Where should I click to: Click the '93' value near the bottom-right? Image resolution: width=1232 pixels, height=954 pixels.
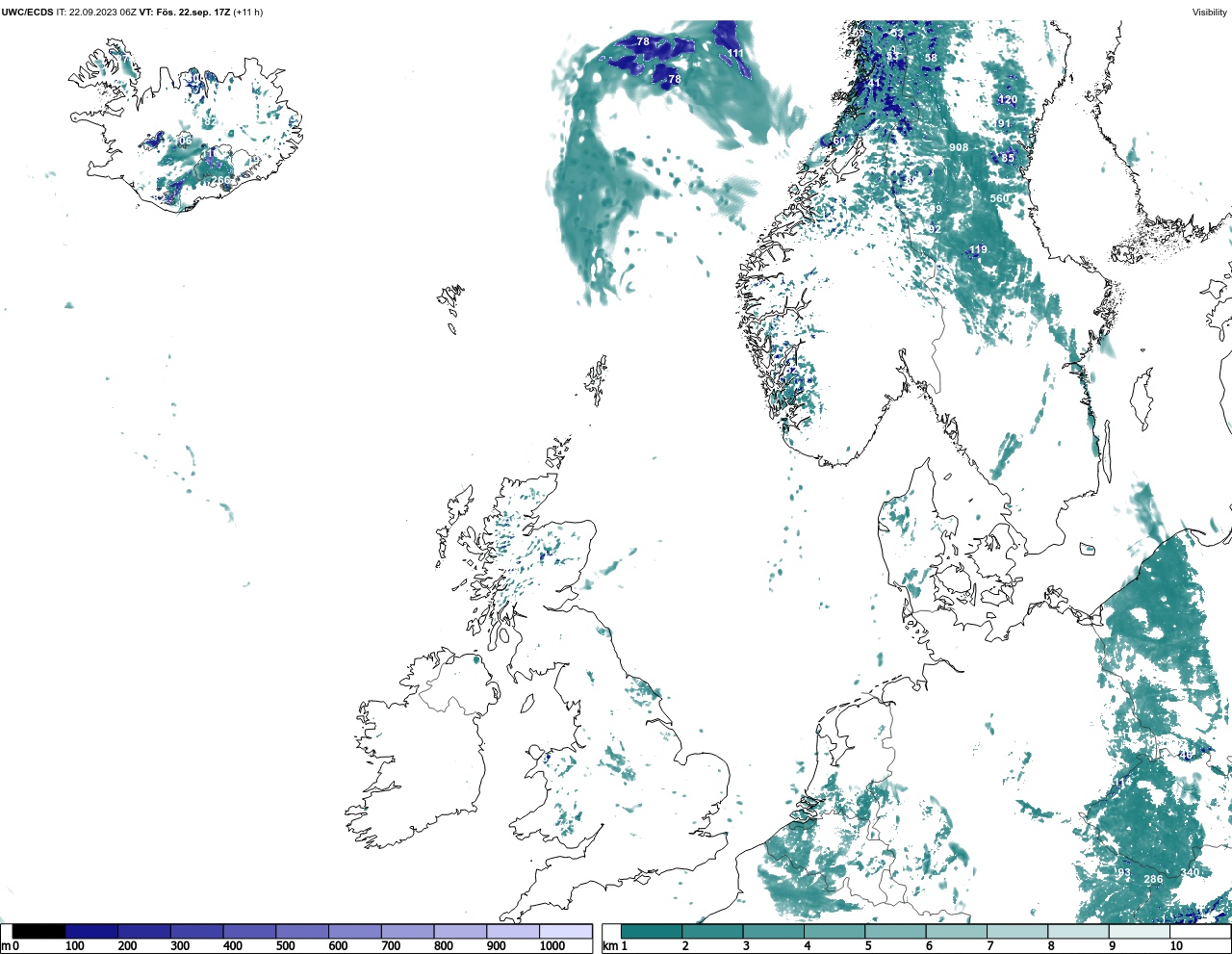pos(1123,873)
